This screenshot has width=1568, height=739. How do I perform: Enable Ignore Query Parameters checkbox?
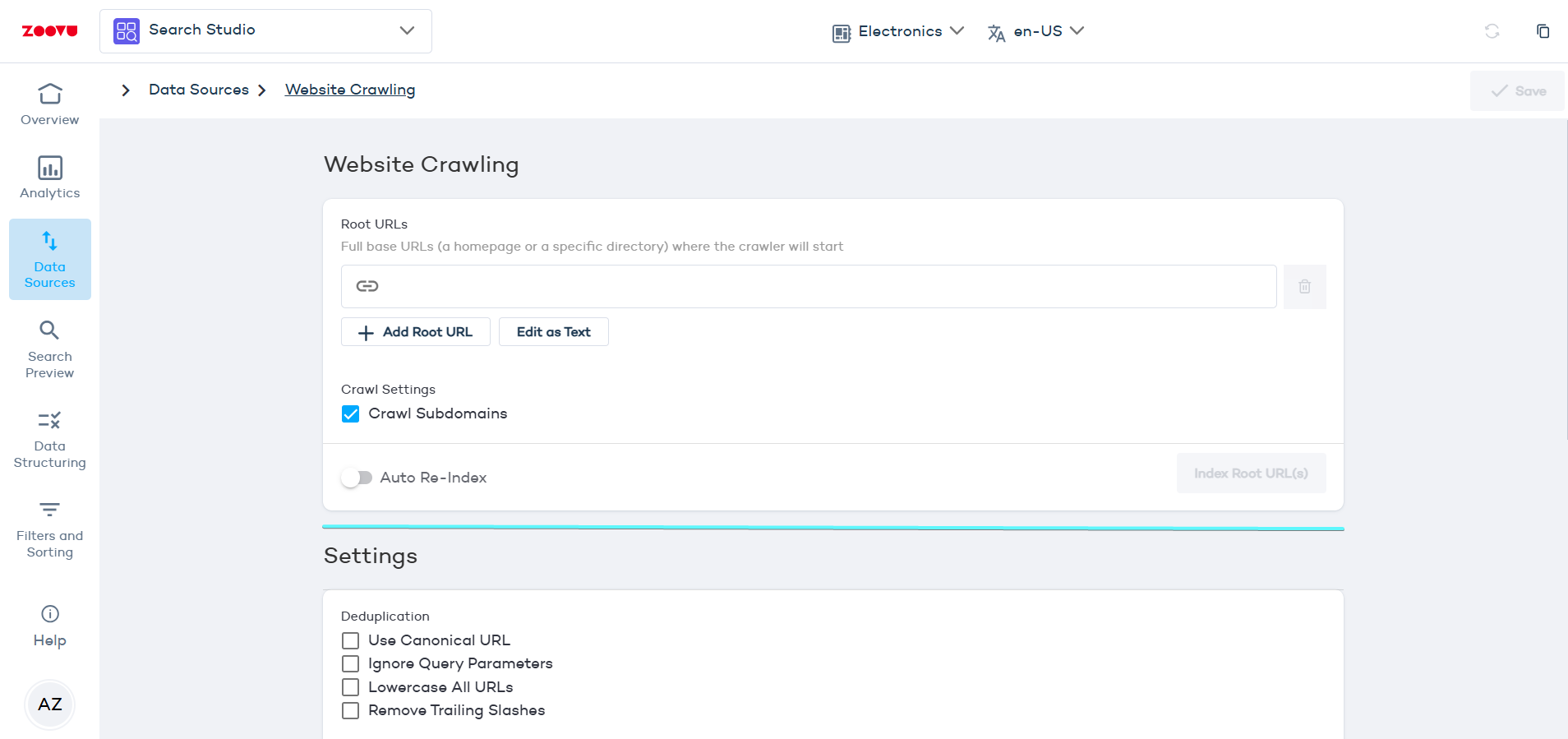351,663
